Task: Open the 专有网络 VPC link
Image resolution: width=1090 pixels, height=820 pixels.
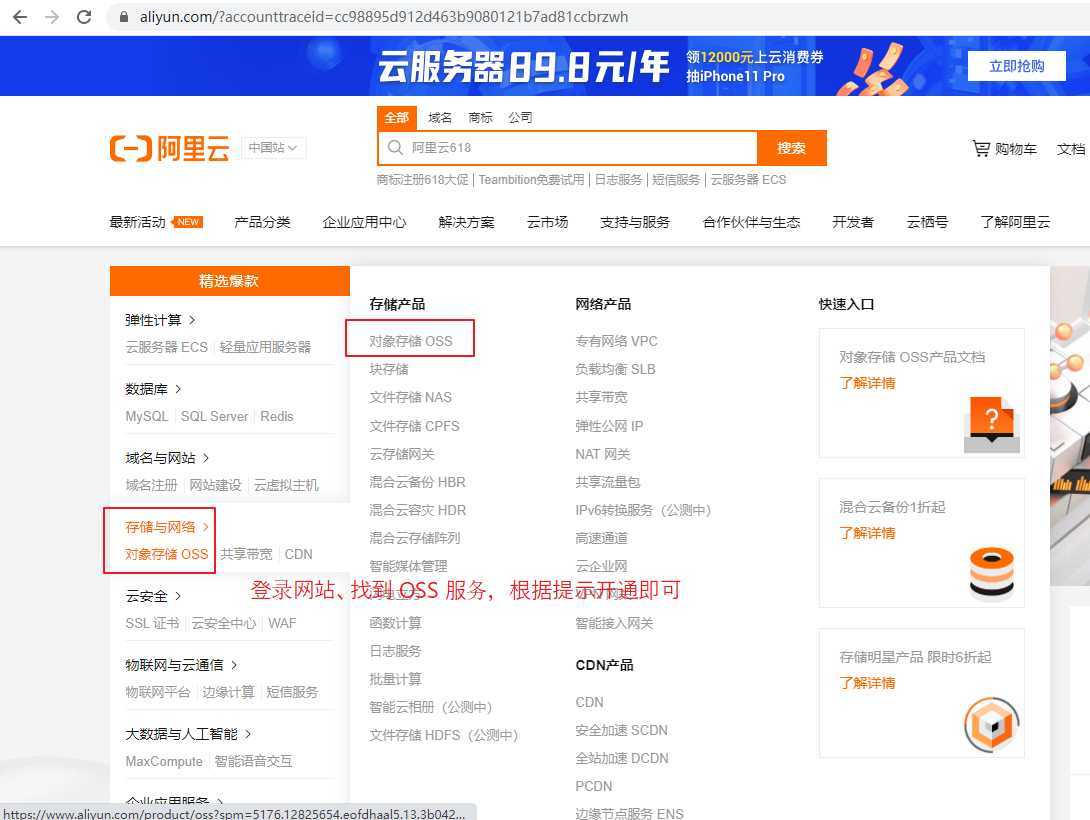Action: (617, 341)
